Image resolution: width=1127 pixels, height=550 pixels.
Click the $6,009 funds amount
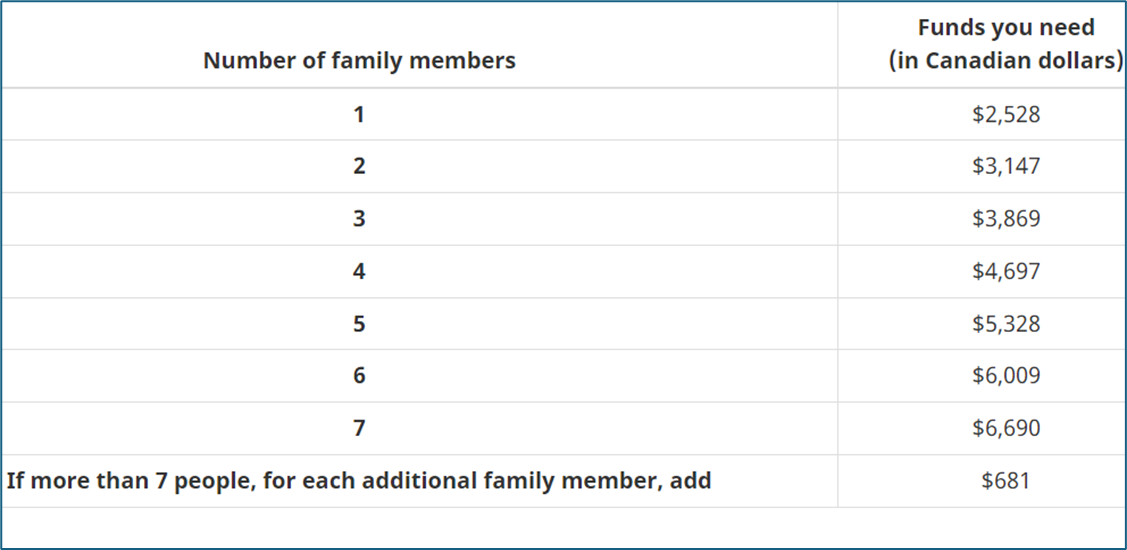(1006, 376)
